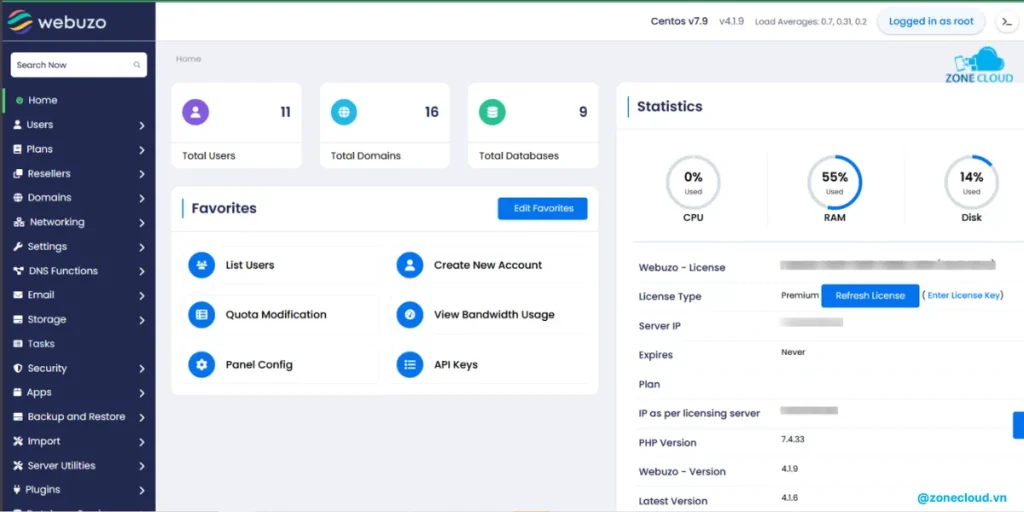Screen dimensions: 1024x512
Task: Expand the Networking menu chevron
Action: [x=142, y=223]
